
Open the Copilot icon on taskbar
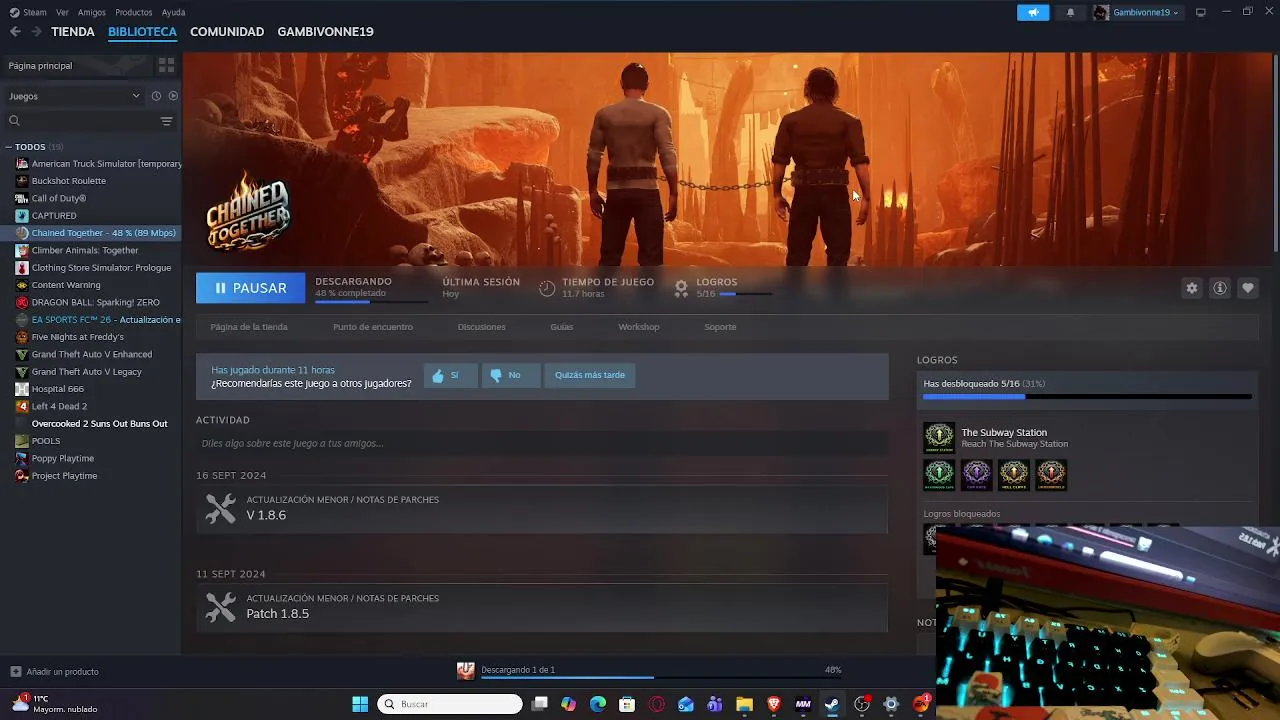569,704
